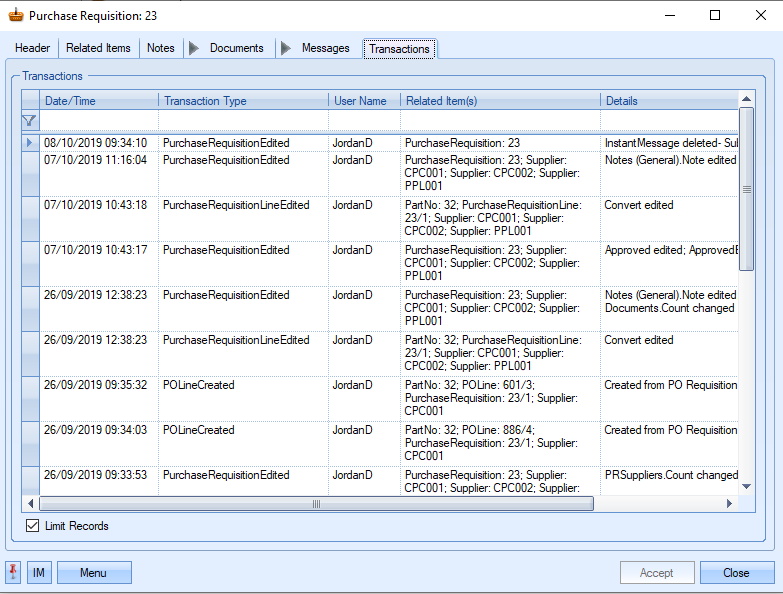783x594 pixels.
Task: Sort by the Date/Time column header
Action: tap(98, 101)
